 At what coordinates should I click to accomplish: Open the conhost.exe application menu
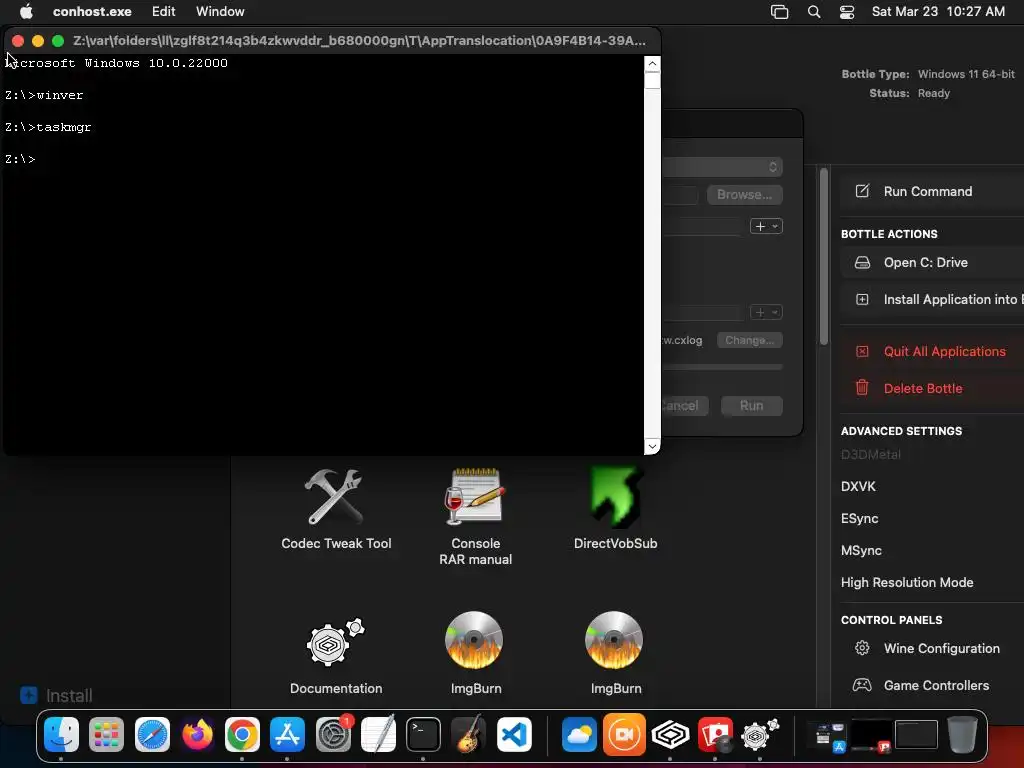point(92,12)
